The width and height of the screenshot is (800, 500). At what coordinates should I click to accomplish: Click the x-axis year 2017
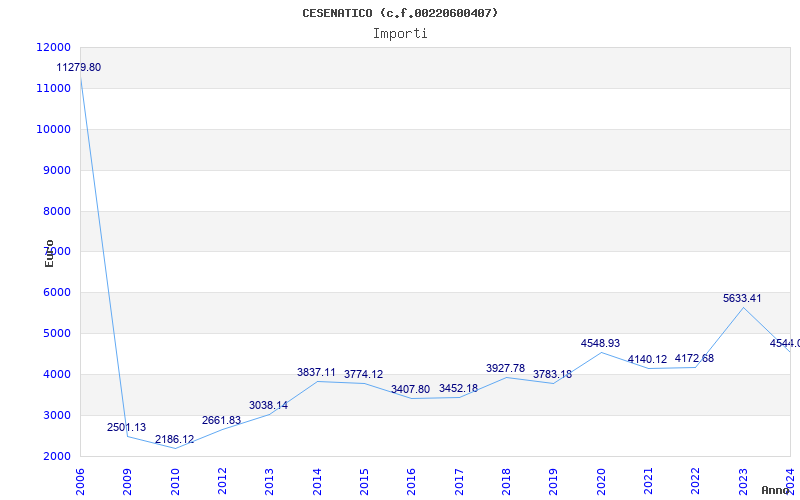pyautogui.click(x=459, y=481)
